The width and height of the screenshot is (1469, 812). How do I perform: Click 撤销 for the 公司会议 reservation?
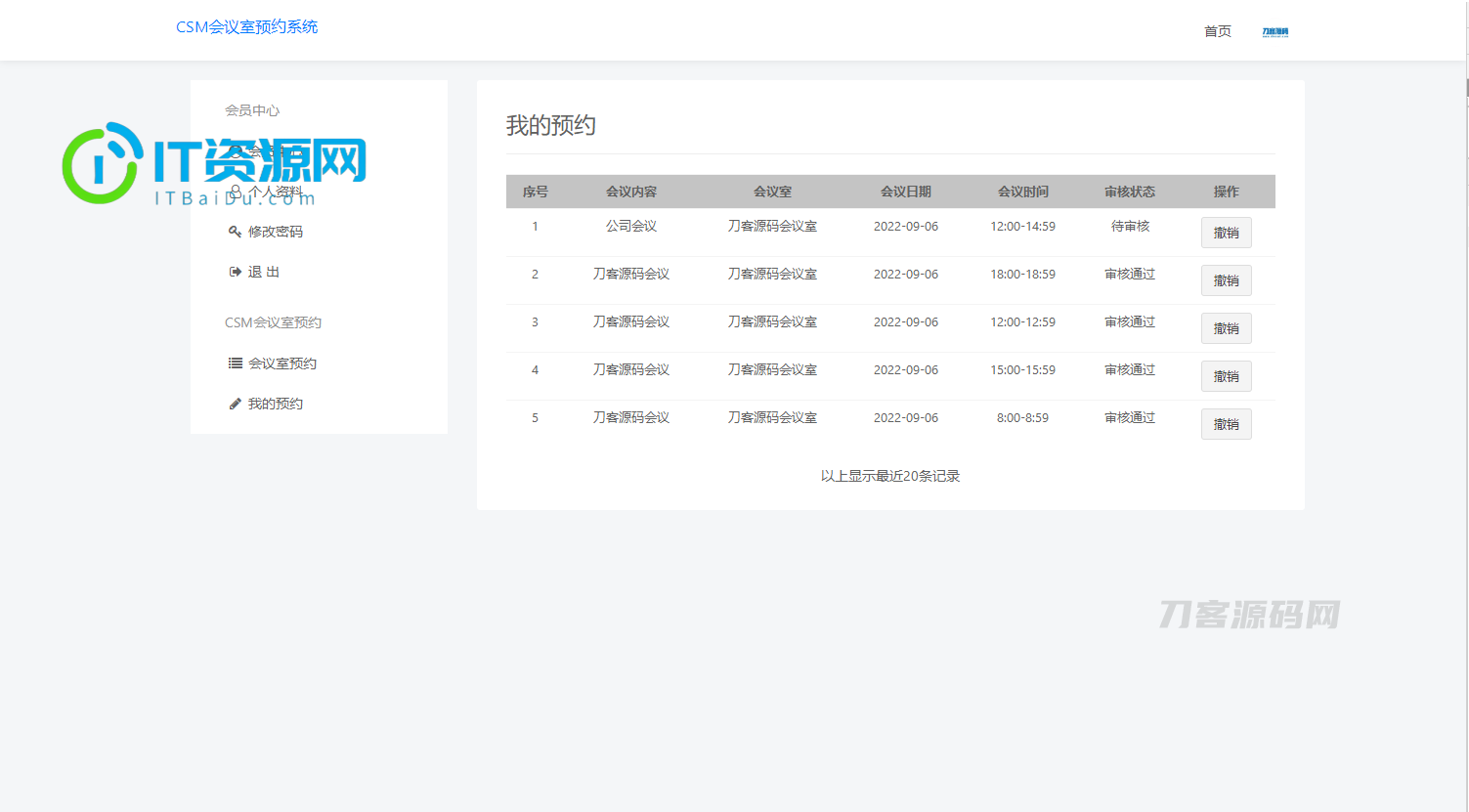[x=1226, y=233]
